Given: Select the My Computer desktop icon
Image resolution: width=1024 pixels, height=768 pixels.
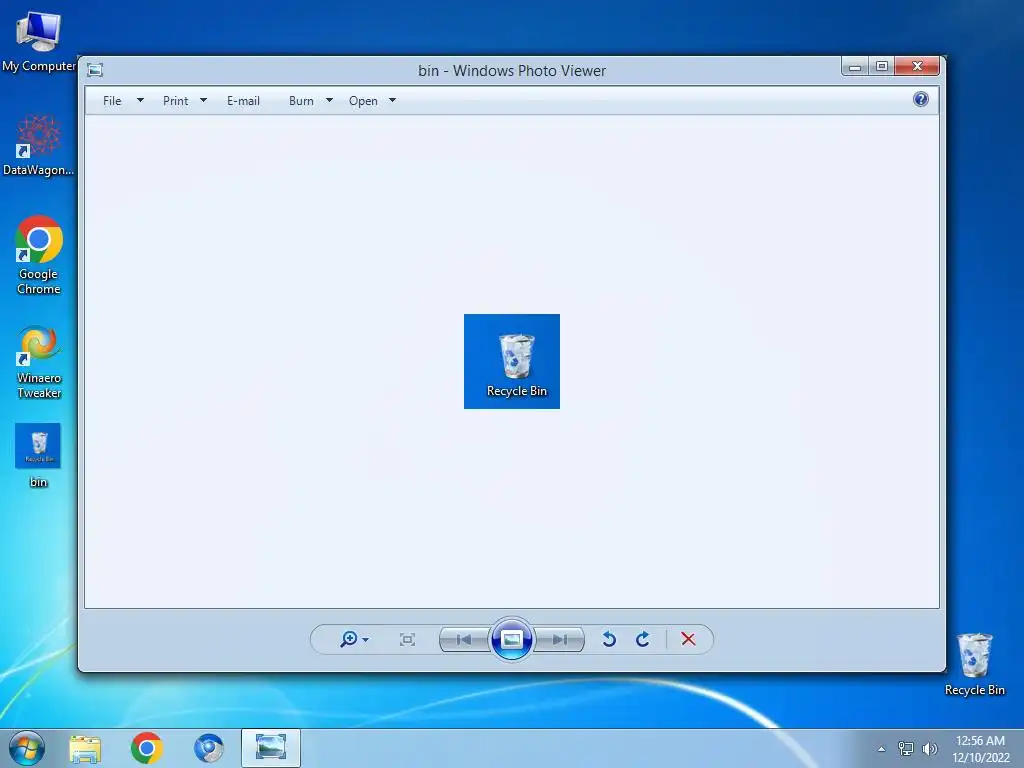Looking at the screenshot, I should [39, 40].
